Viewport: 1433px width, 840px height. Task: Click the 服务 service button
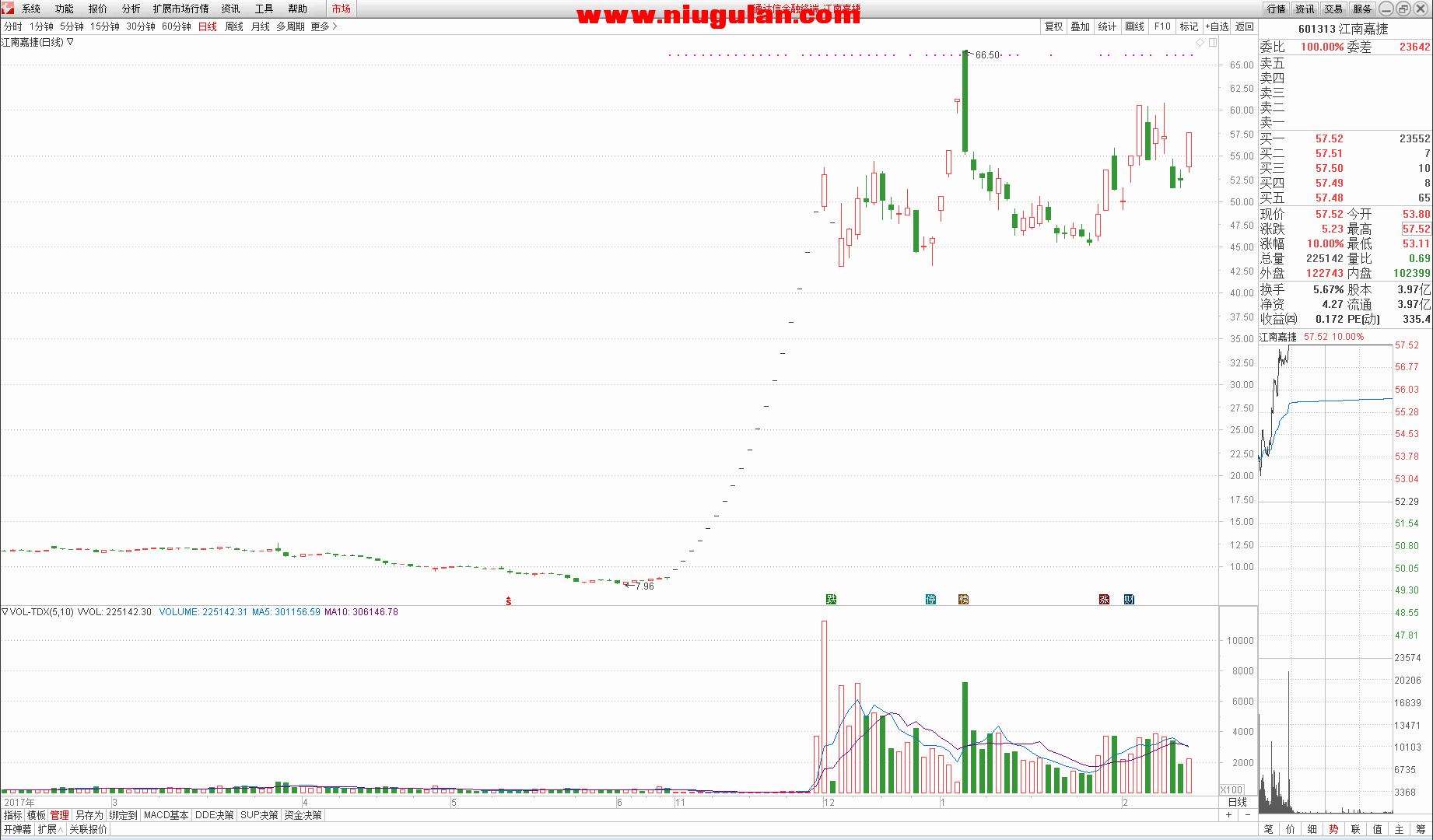coord(1362,9)
